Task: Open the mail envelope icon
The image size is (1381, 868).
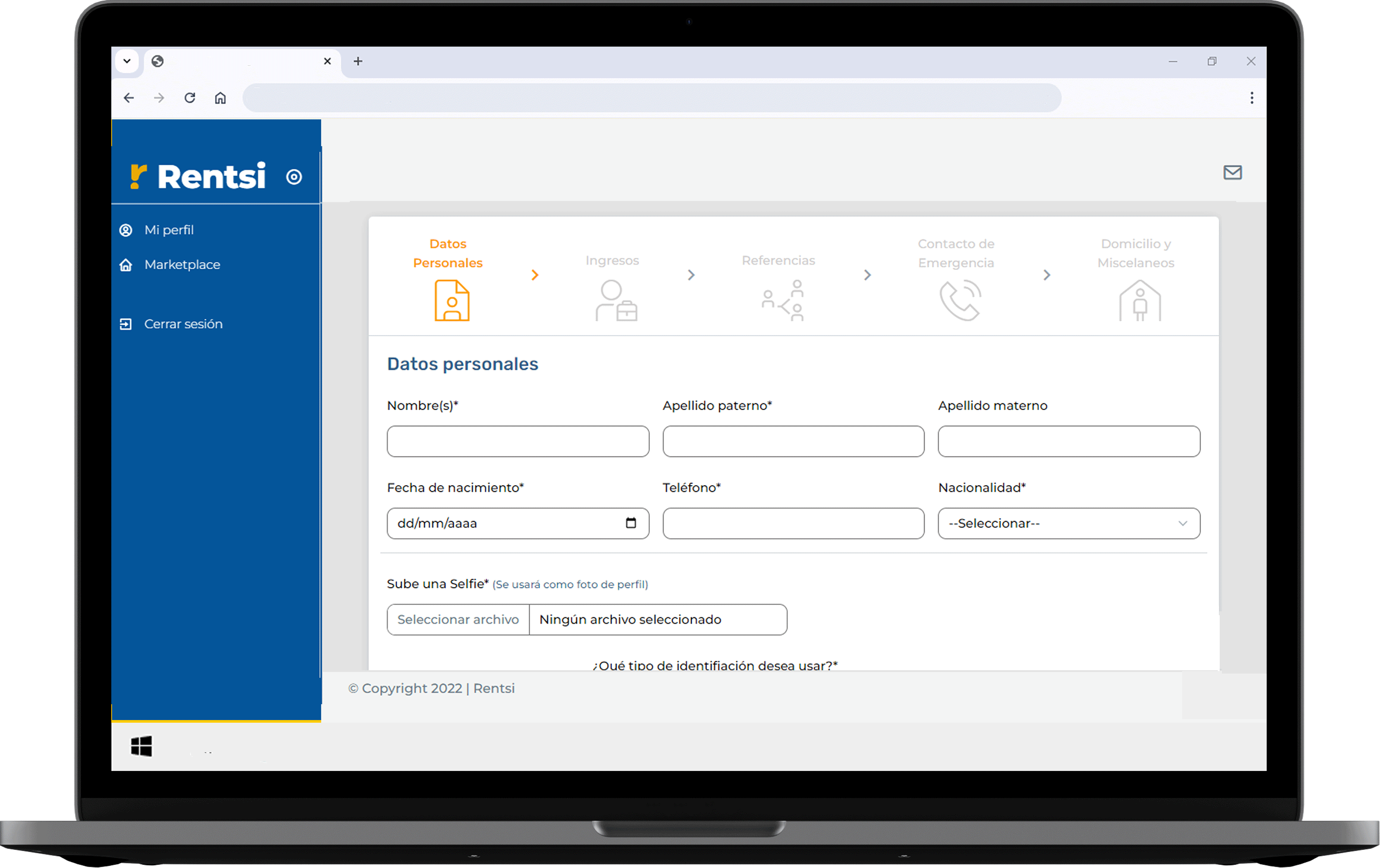Action: pyautogui.click(x=1233, y=172)
